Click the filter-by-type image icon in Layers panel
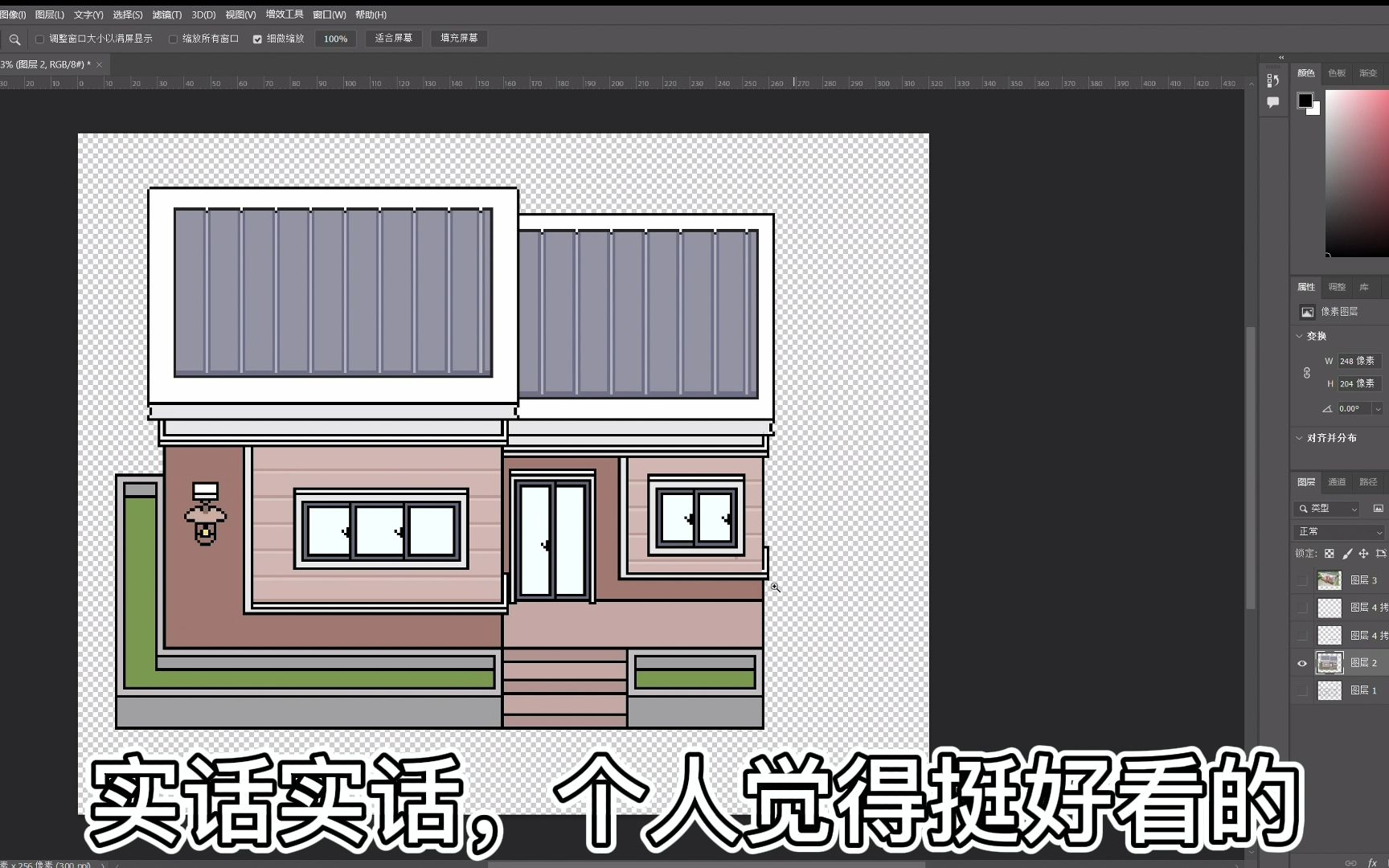The height and width of the screenshot is (868, 1389). (1379, 508)
